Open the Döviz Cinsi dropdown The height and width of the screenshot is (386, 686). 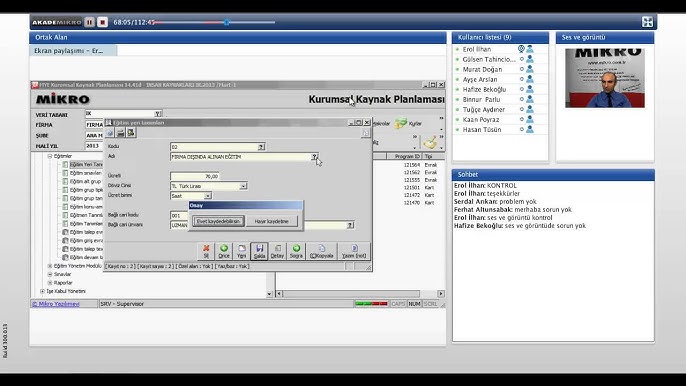(x=243, y=186)
